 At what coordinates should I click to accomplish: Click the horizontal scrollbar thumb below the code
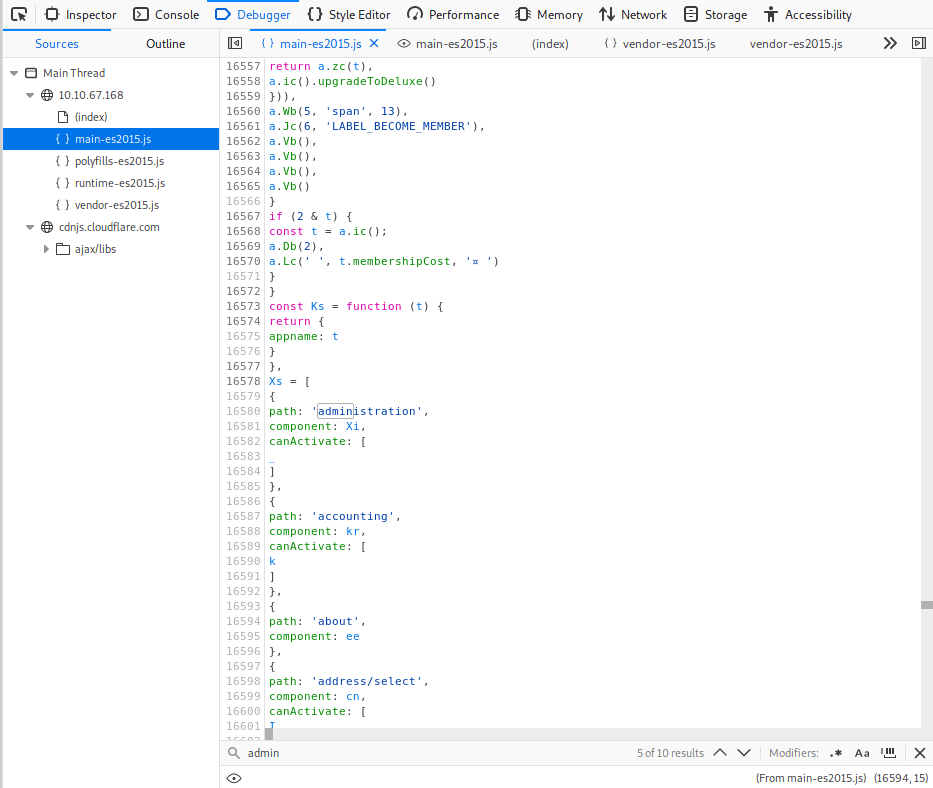tap(269, 734)
